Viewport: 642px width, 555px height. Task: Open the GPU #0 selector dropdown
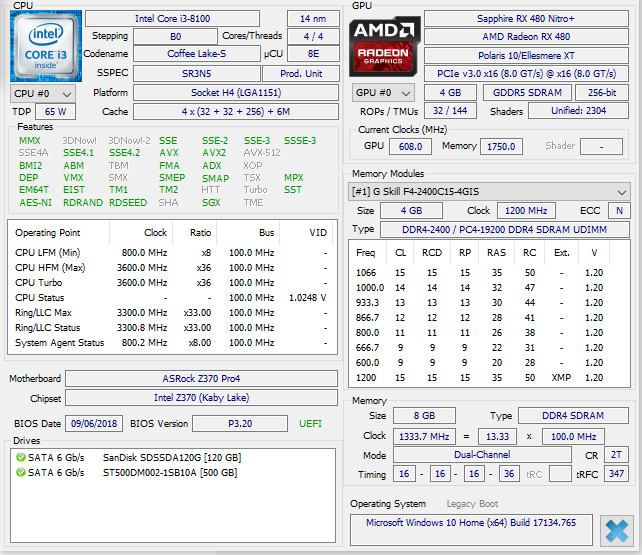tap(383, 93)
